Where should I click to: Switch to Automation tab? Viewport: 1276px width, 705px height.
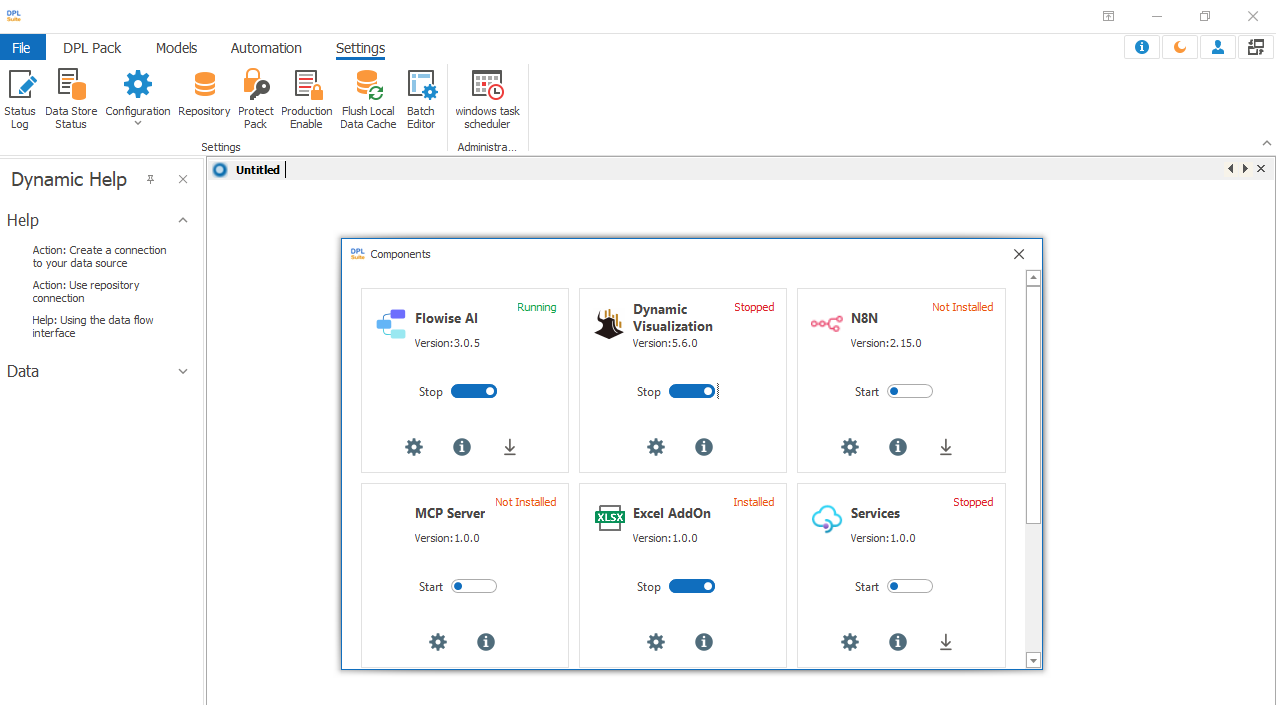(x=266, y=48)
